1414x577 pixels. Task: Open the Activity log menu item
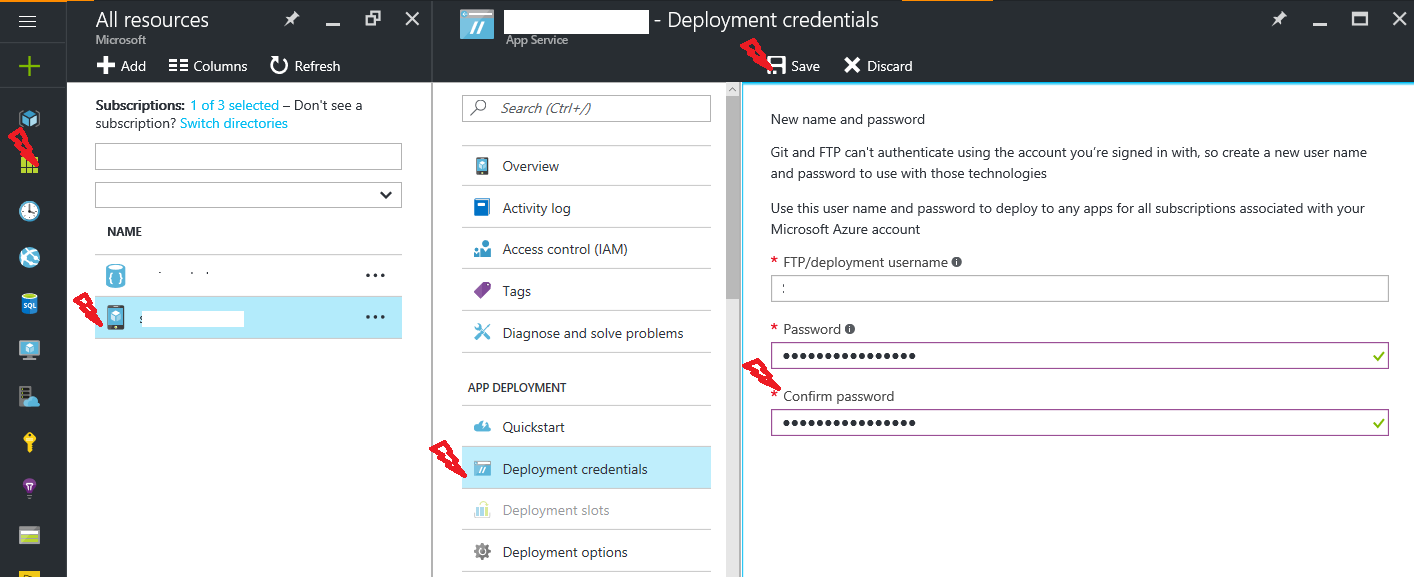click(586, 208)
